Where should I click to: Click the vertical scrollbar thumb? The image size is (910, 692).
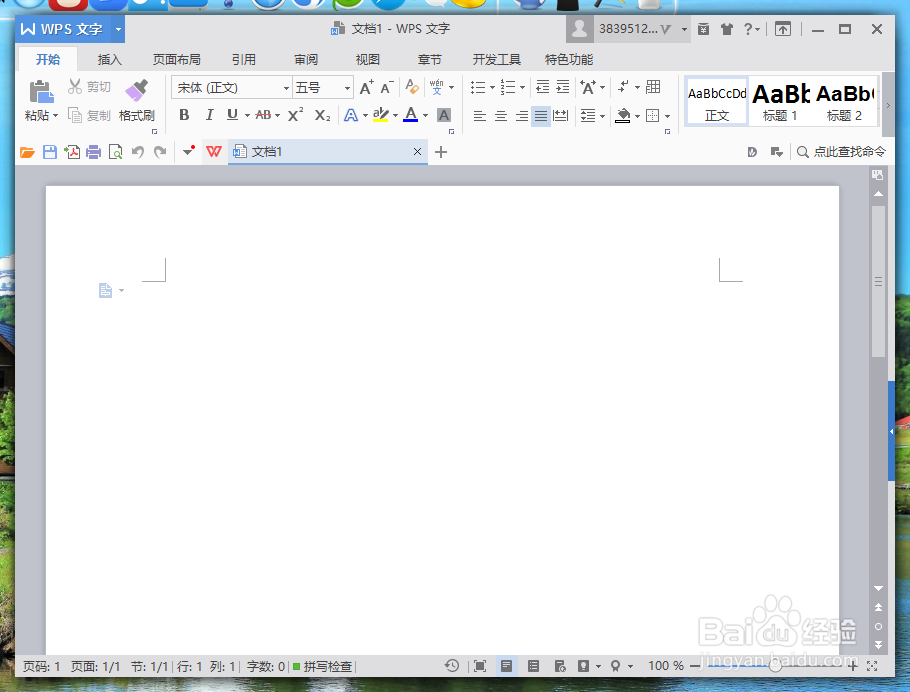[878, 282]
